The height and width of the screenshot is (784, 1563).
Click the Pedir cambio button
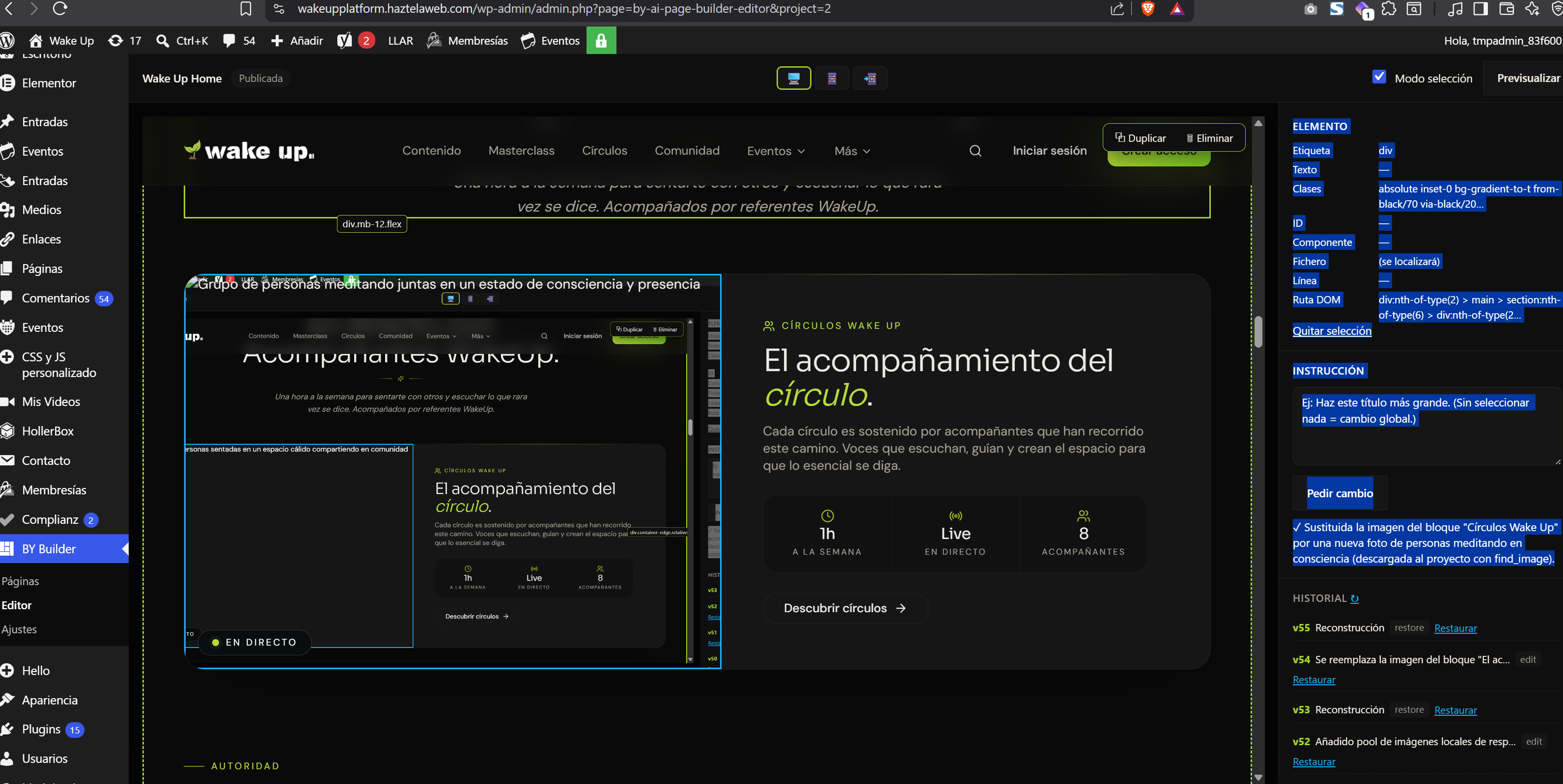tap(1340, 493)
